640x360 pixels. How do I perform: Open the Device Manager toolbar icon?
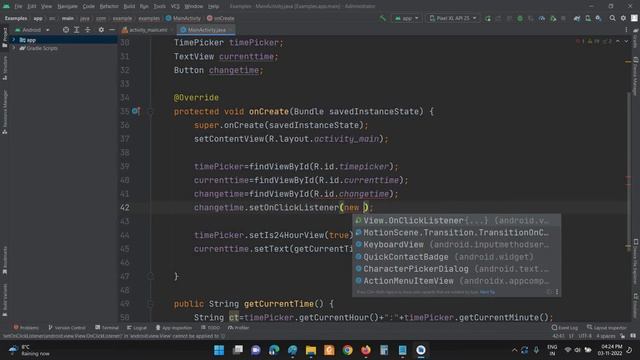tap(588, 18)
